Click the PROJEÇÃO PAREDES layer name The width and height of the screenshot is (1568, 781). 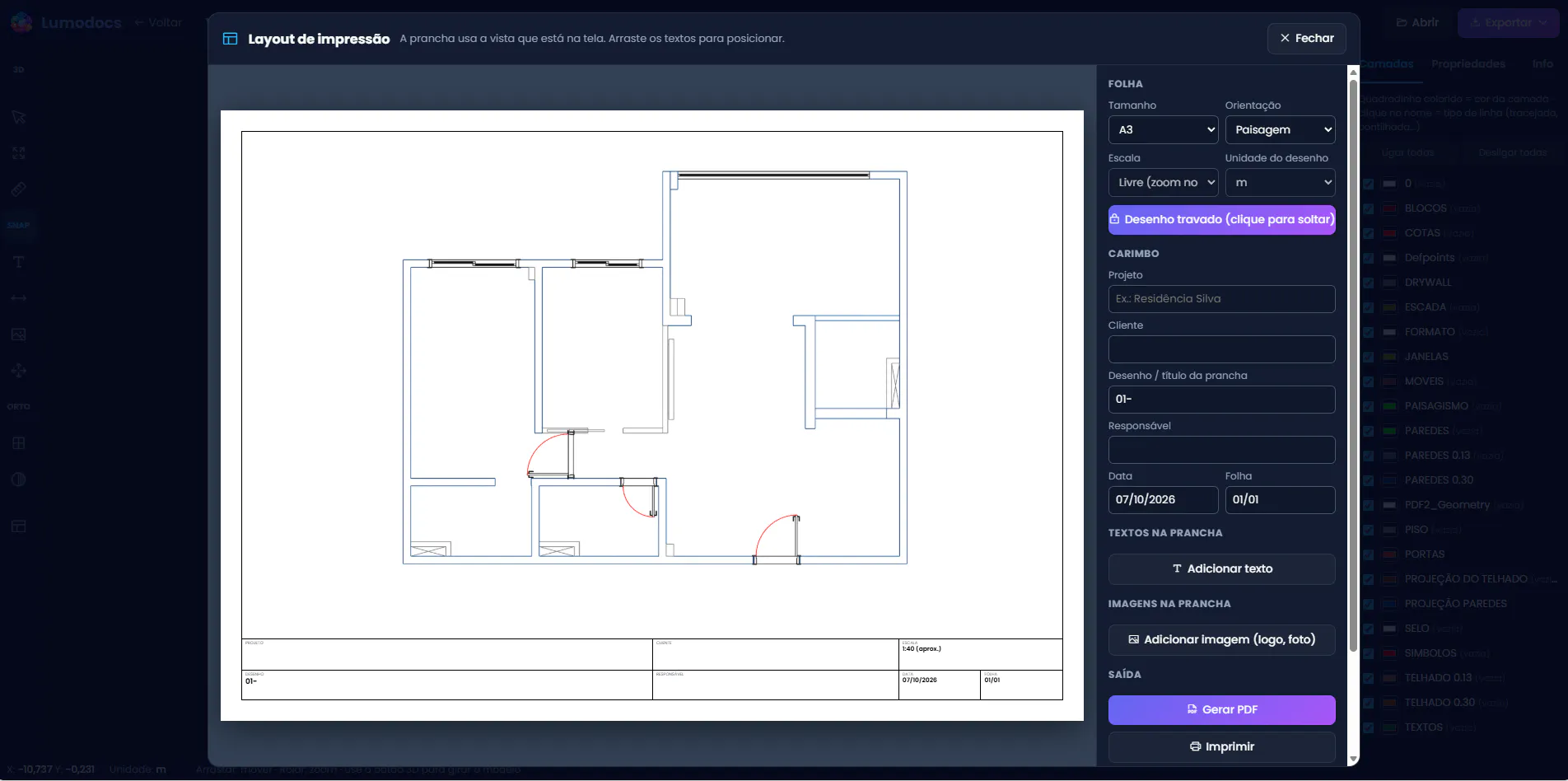pos(1456,604)
